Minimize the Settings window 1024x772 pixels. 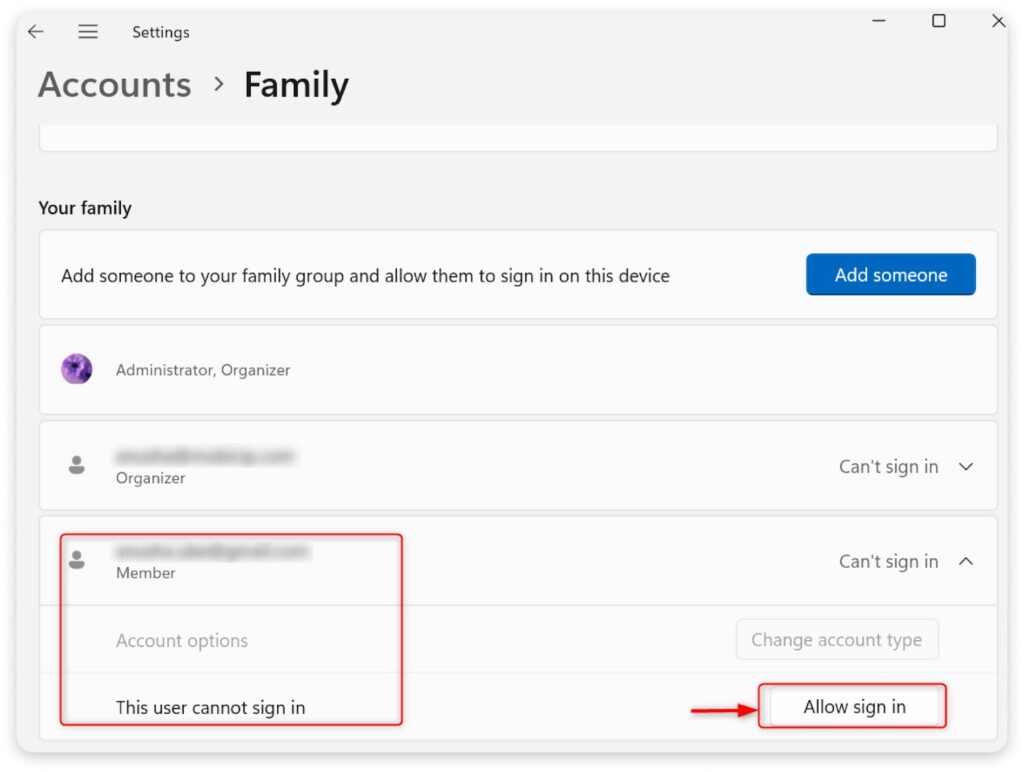(x=879, y=21)
